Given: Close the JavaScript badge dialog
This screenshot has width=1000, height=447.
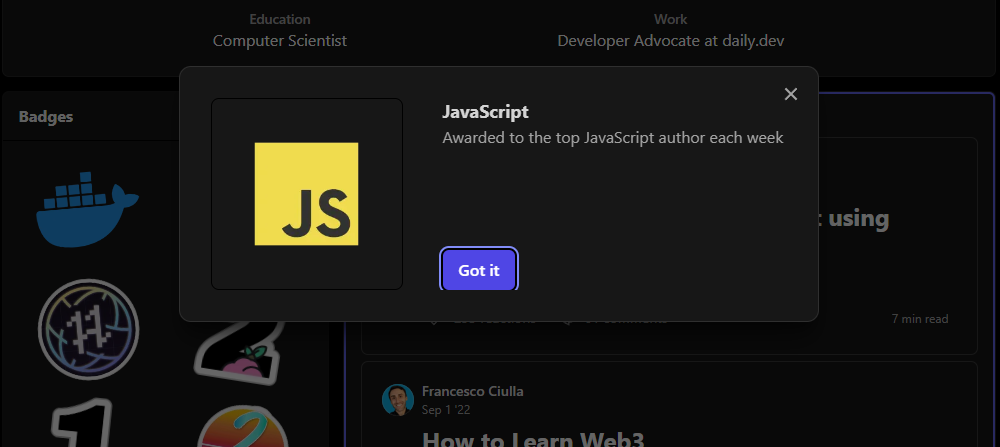Looking at the screenshot, I should click(x=791, y=94).
